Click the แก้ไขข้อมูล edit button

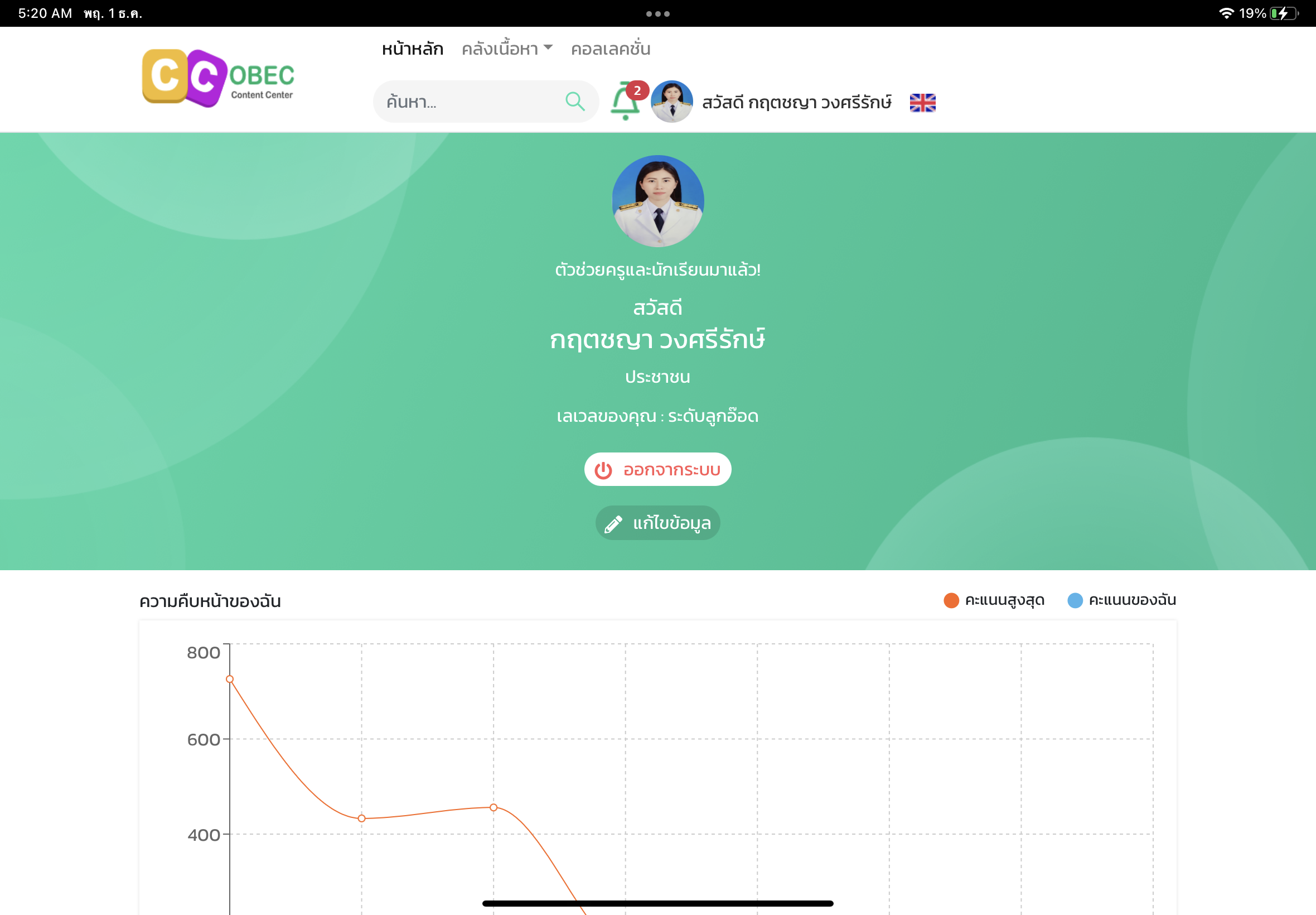657,523
